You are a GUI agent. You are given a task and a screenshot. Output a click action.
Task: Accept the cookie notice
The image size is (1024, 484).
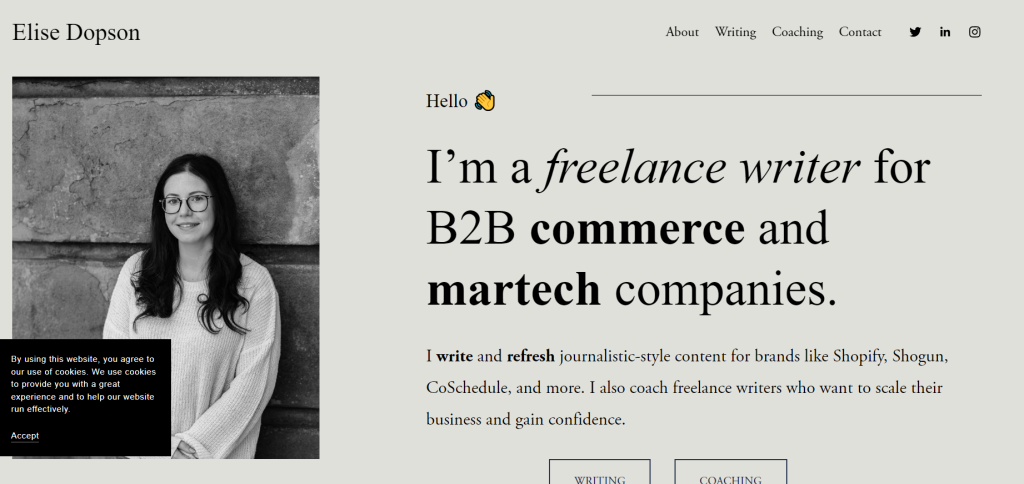coord(25,435)
